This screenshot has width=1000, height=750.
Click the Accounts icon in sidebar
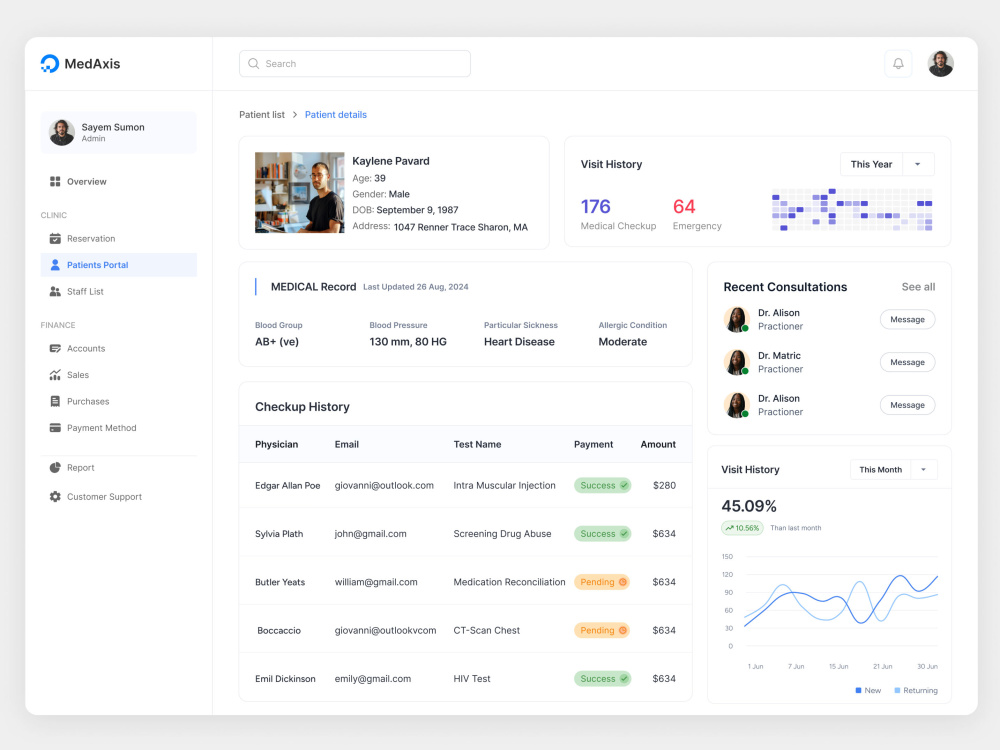(x=55, y=348)
